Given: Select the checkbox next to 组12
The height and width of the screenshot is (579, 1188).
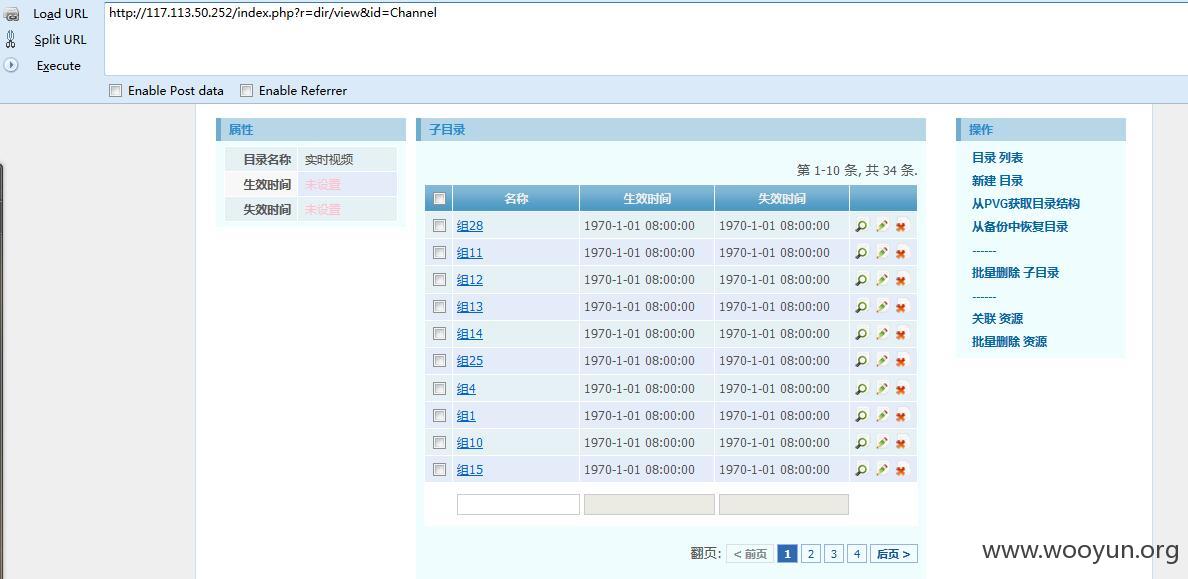Looking at the screenshot, I should point(439,280).
